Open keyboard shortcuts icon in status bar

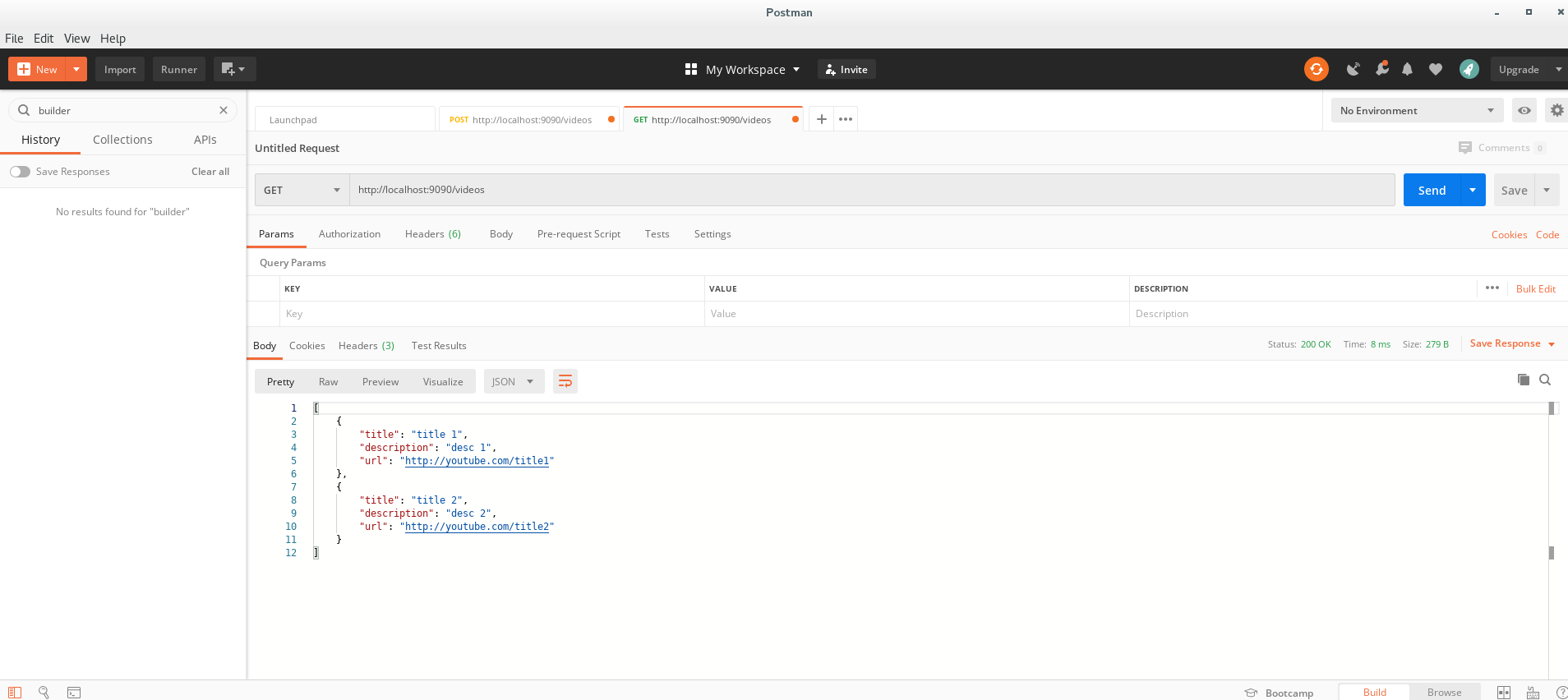coord(1533,693)
